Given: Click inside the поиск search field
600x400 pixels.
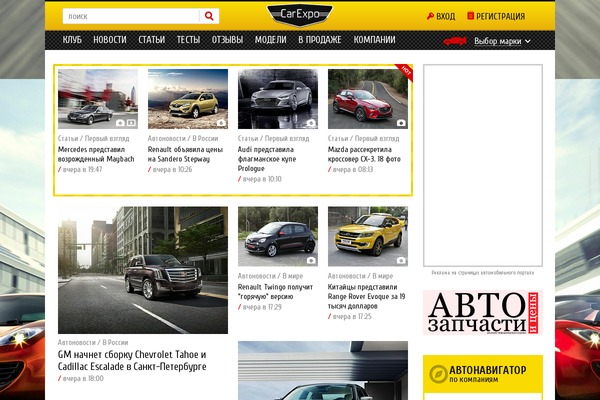Looking at the screenshot, I should [x=131, y=16].
